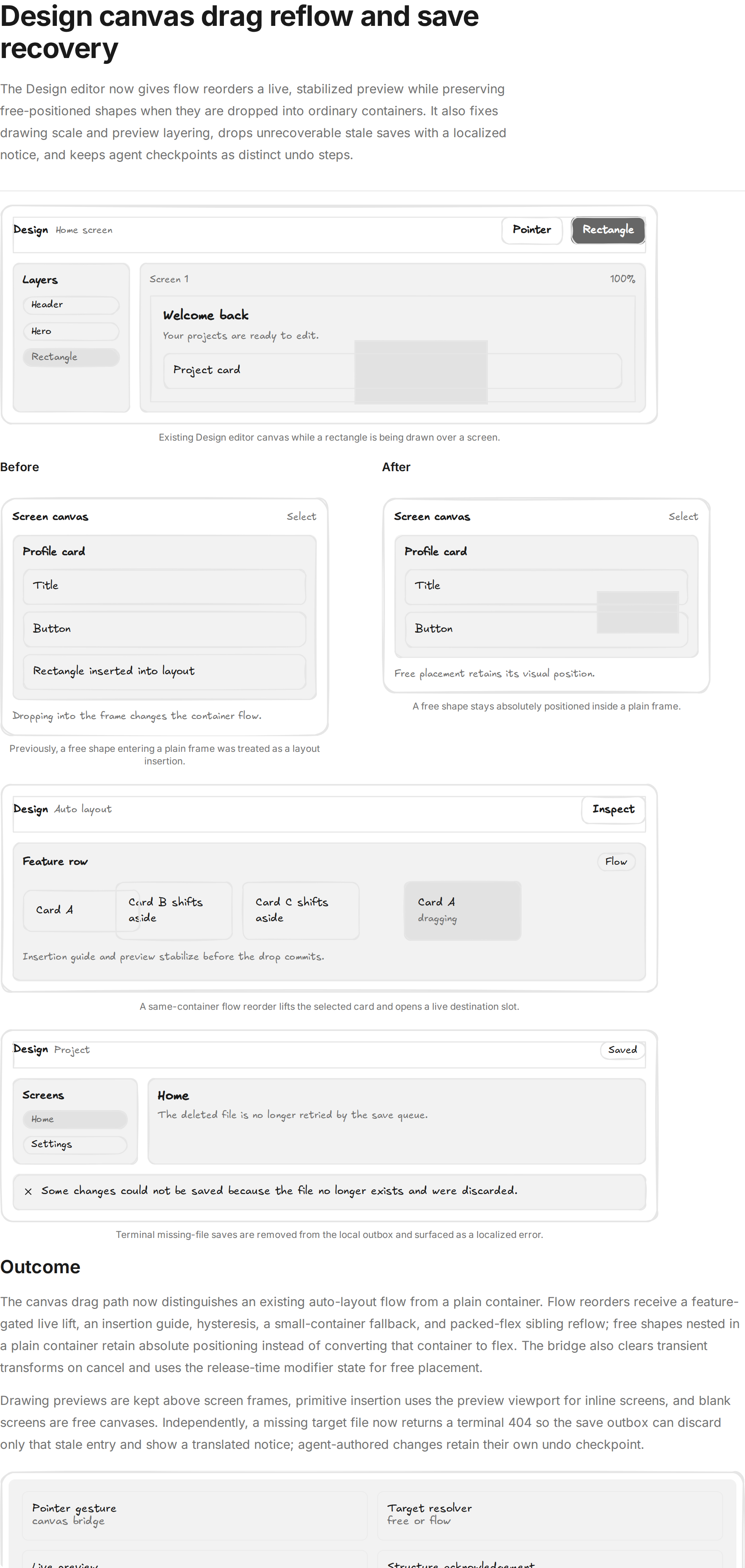Click the Some changes could not be saved message
Viewport: 745px width, 1568px height.
[x=279, y=1191]
